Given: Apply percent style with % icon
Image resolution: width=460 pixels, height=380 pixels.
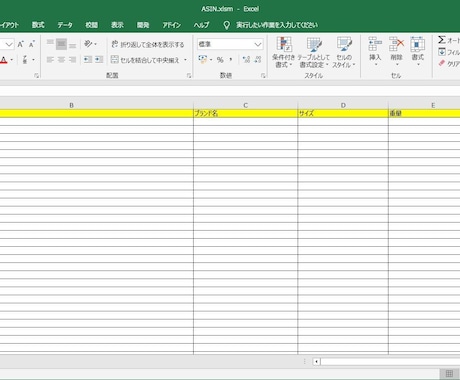Looking at the screenshot, I should tap(220, 60).
